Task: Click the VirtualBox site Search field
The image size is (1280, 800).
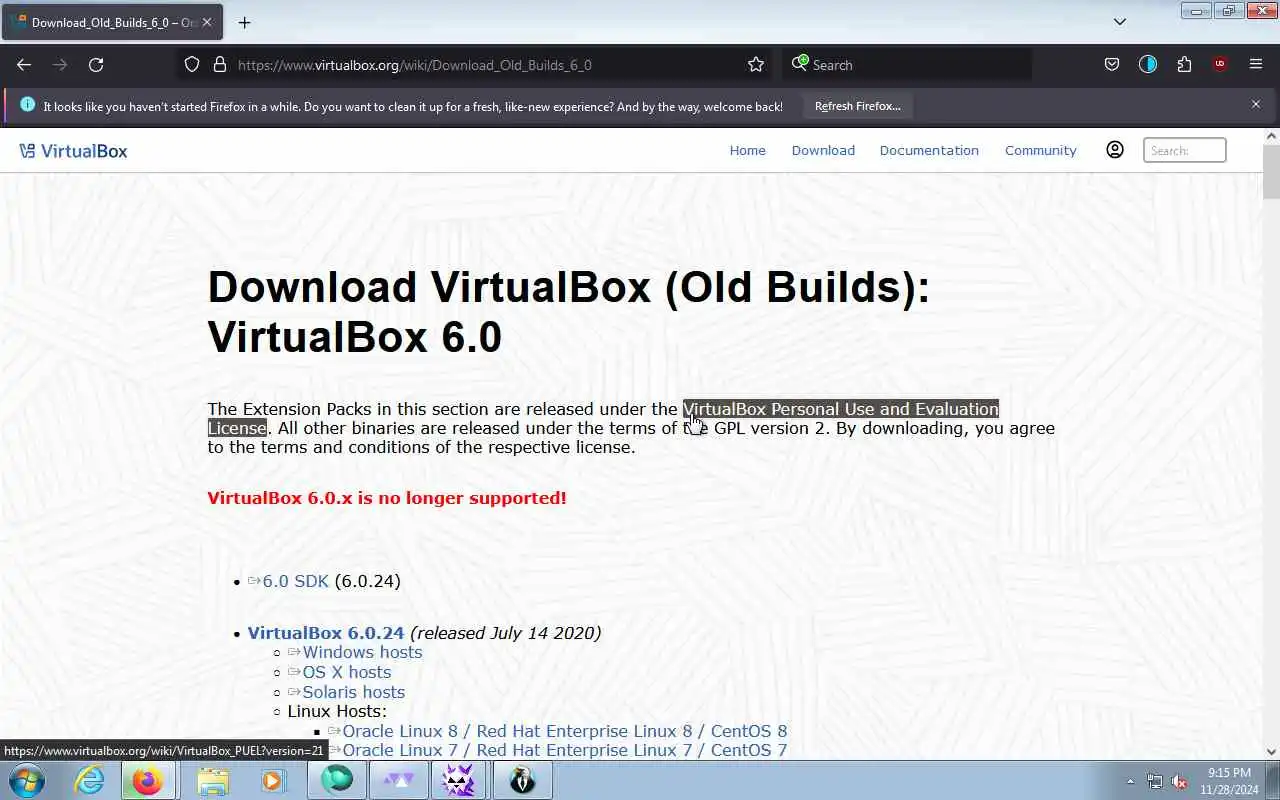Action: [x=1184, y=150]
